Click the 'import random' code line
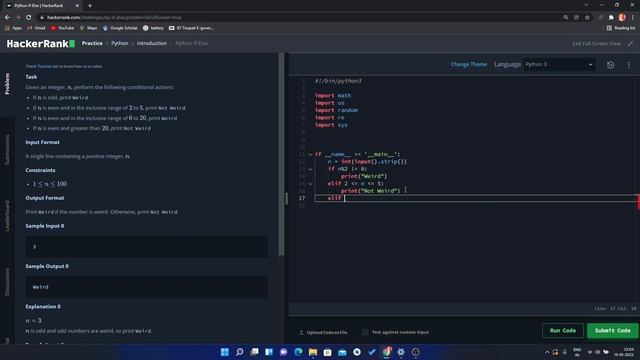 pos(336,110)
